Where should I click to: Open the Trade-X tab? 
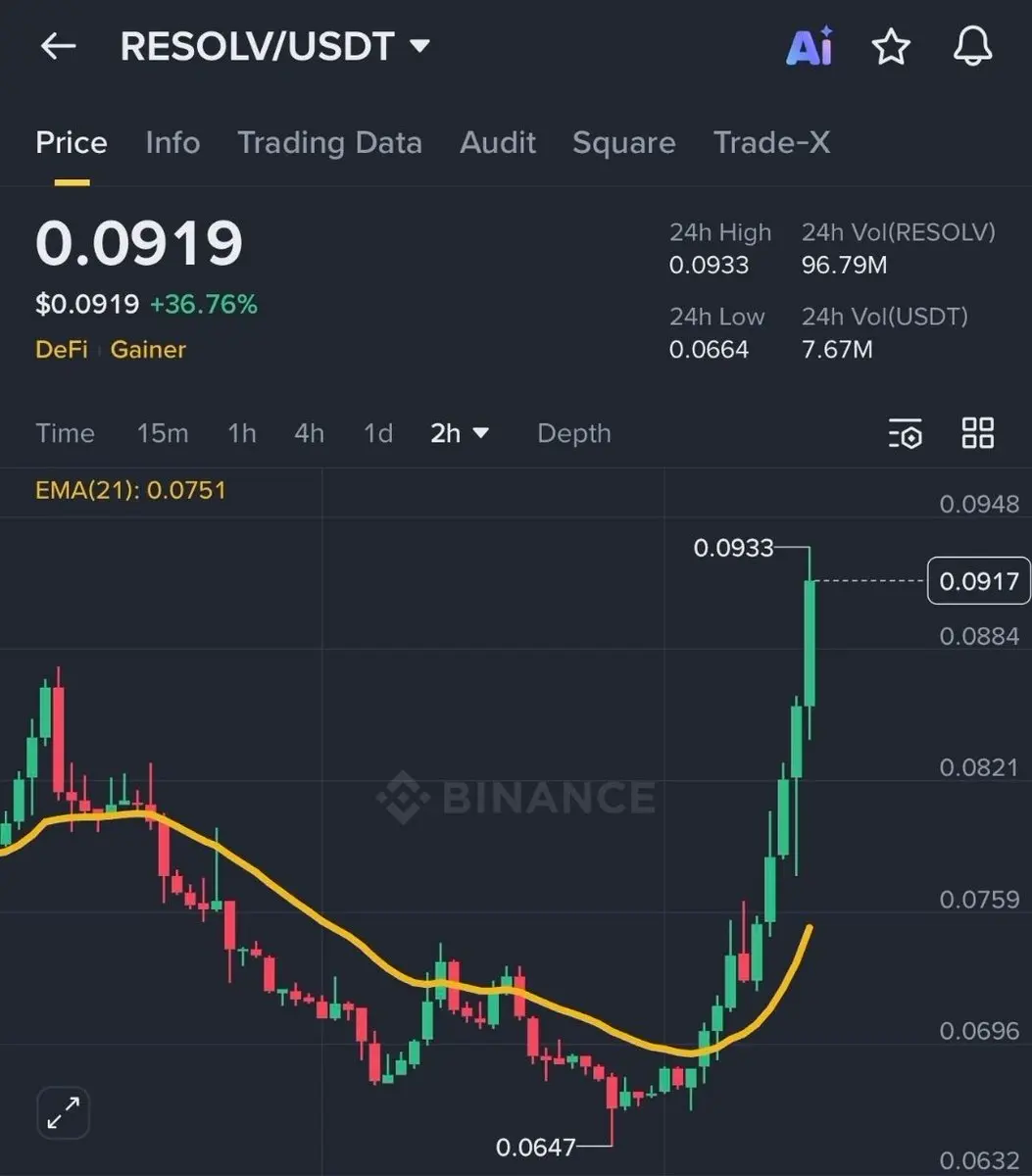[771, 143]
